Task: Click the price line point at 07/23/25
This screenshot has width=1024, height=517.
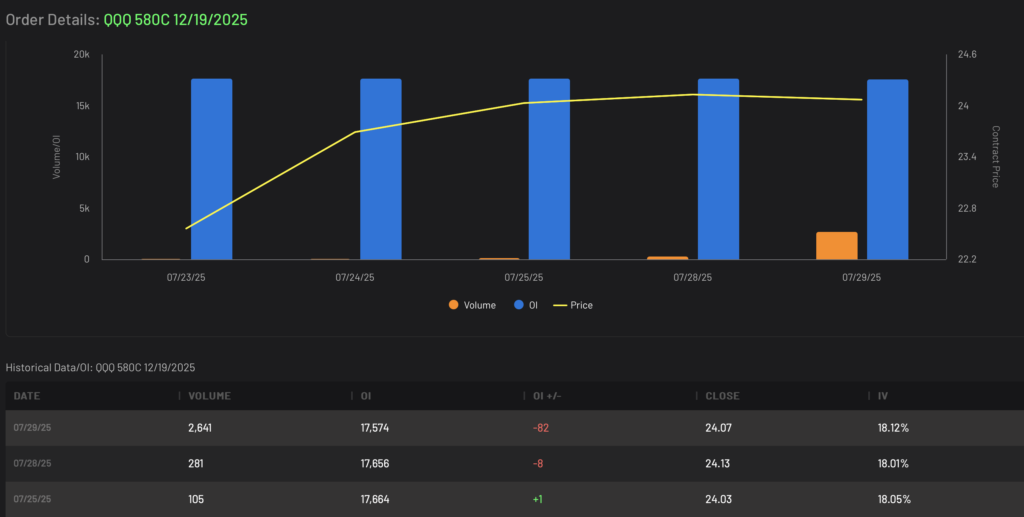Action: pos(186,228)
